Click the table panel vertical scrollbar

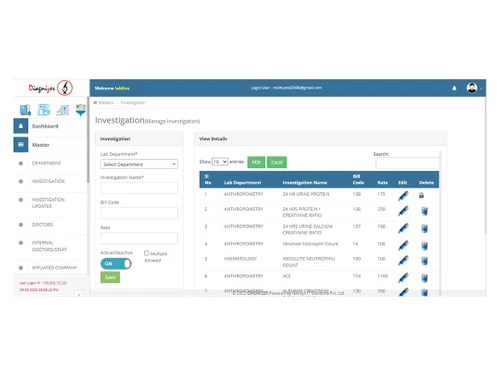[440, 223]
